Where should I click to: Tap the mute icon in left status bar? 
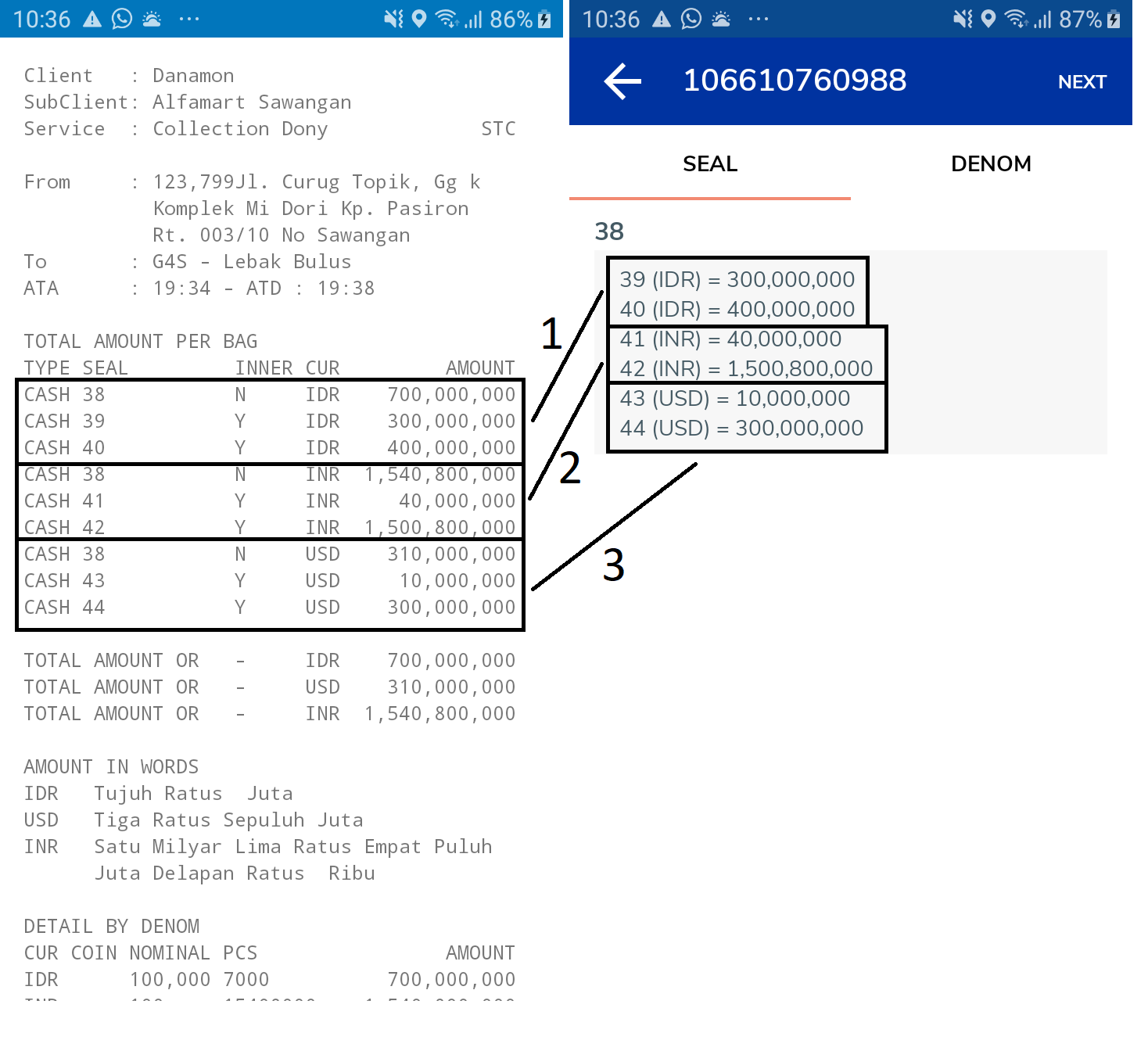[393, 19]
